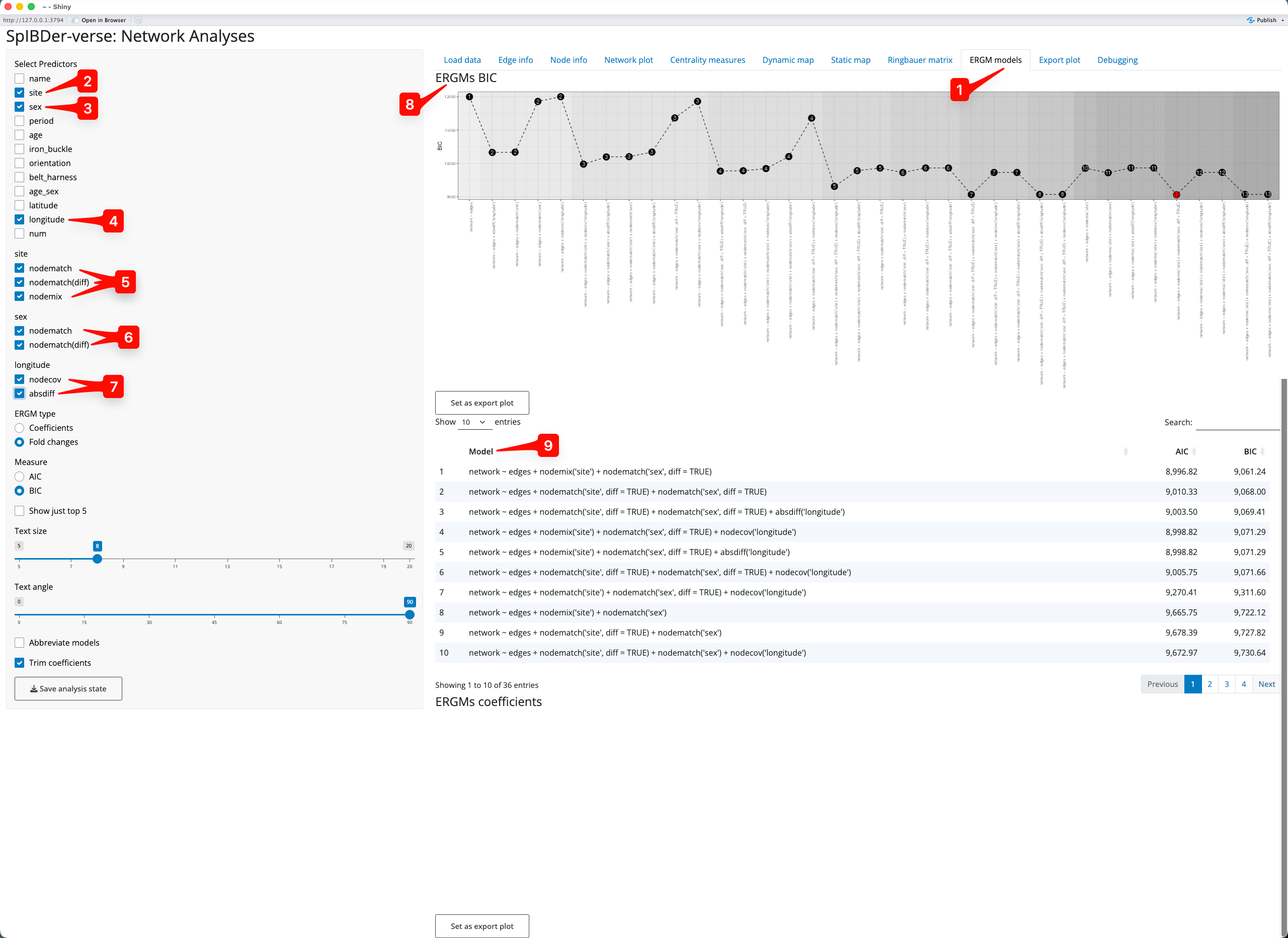Select the ERGM models tab
Image resolution: width=1288 pixels, height=938 pixels.
pos(995,60)
